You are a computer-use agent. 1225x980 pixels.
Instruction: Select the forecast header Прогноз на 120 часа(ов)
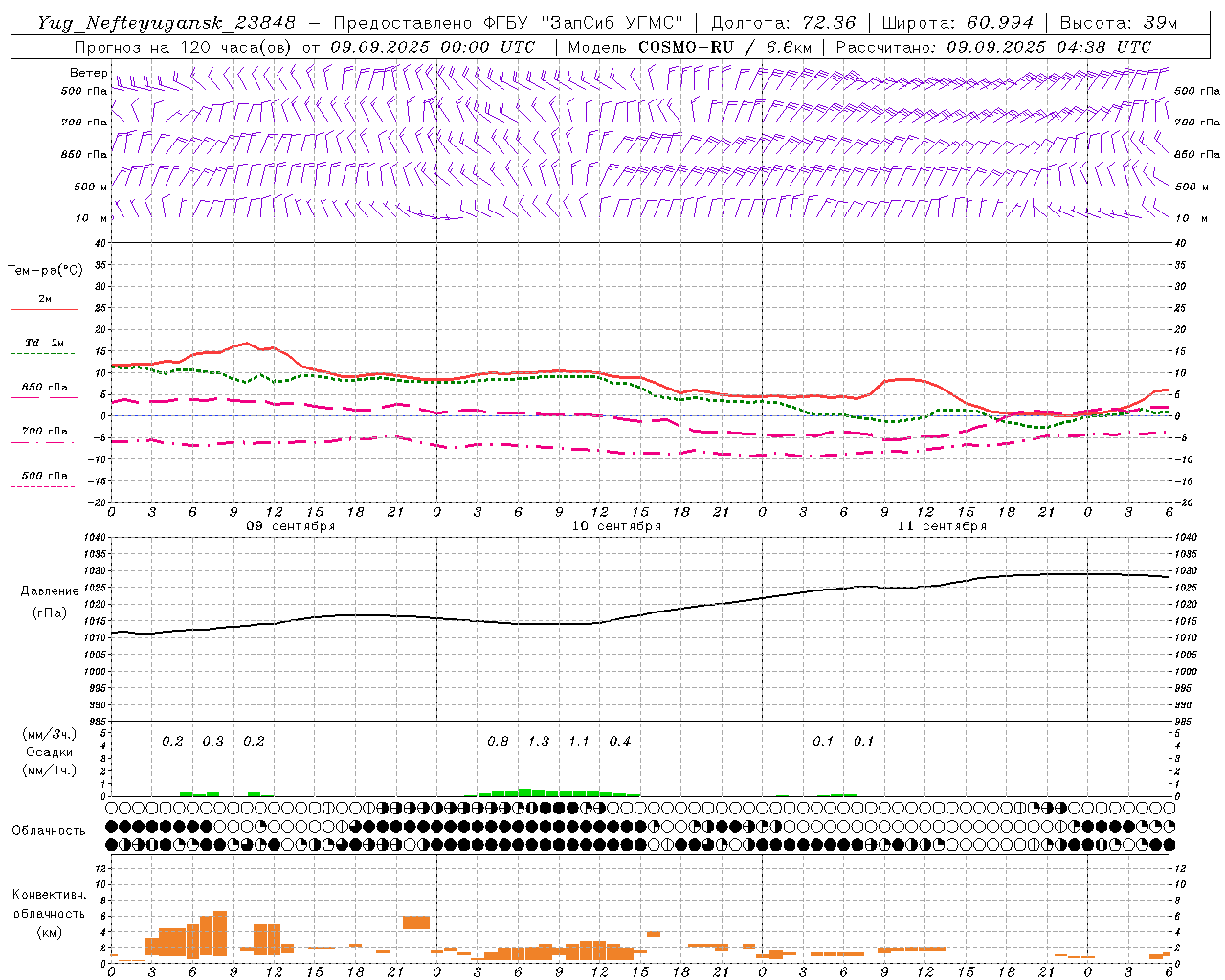[x=185, y=47]
